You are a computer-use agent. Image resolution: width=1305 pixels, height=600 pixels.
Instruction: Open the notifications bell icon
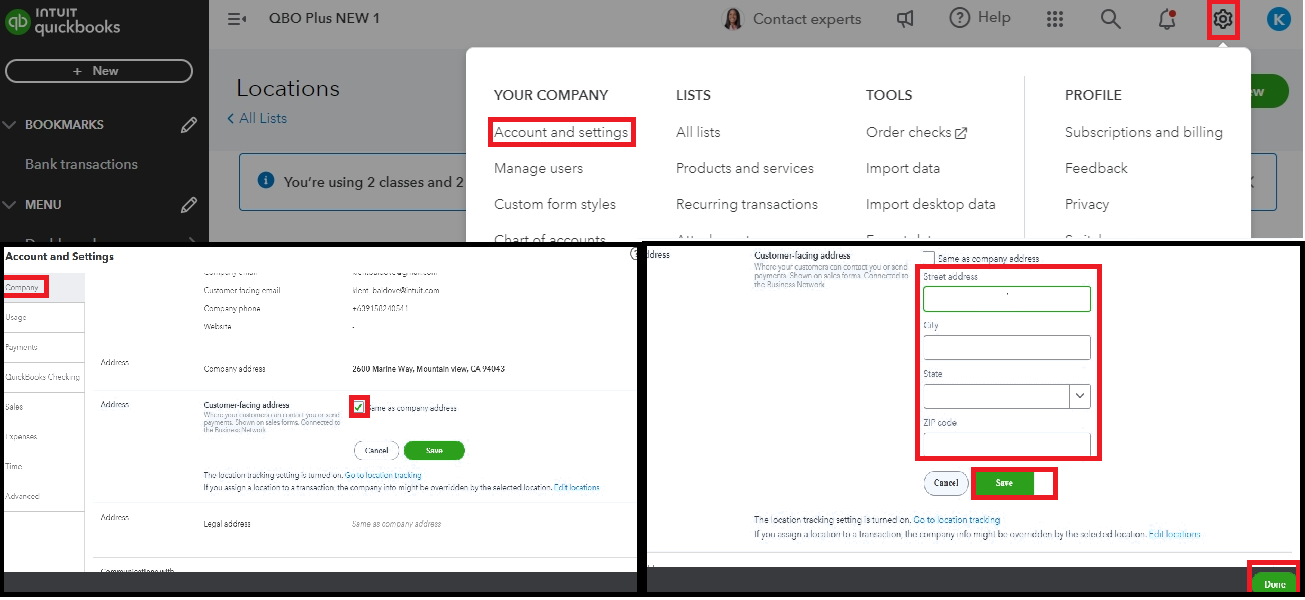click(x=1166, y=18)
